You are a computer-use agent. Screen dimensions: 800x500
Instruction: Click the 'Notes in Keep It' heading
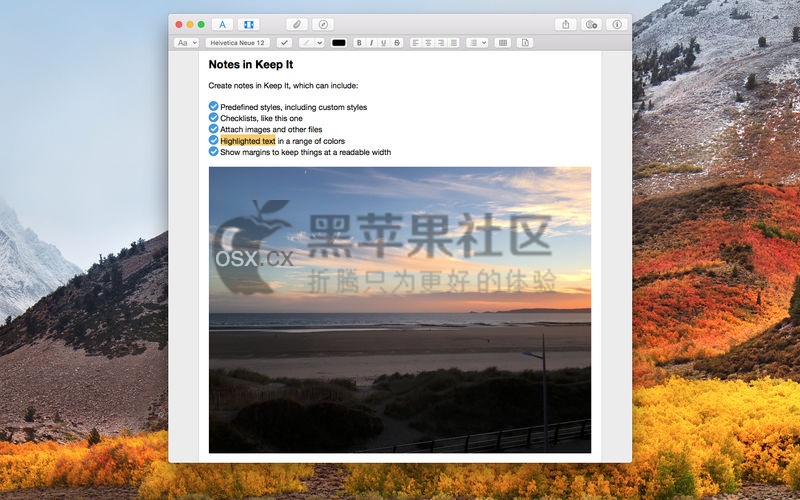click(x=251, y=64)
